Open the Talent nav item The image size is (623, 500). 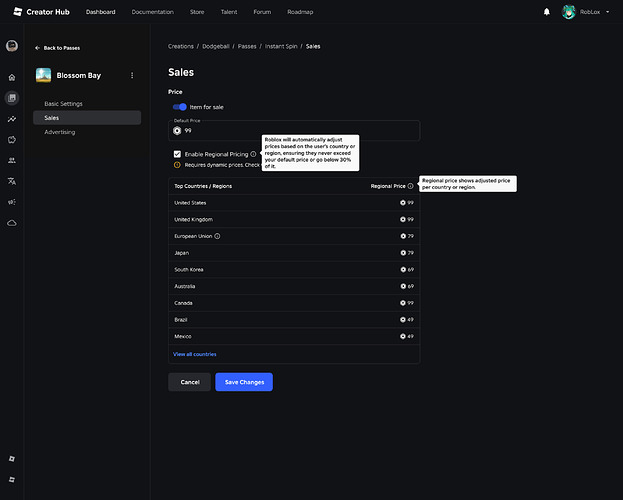click(229, 12)
